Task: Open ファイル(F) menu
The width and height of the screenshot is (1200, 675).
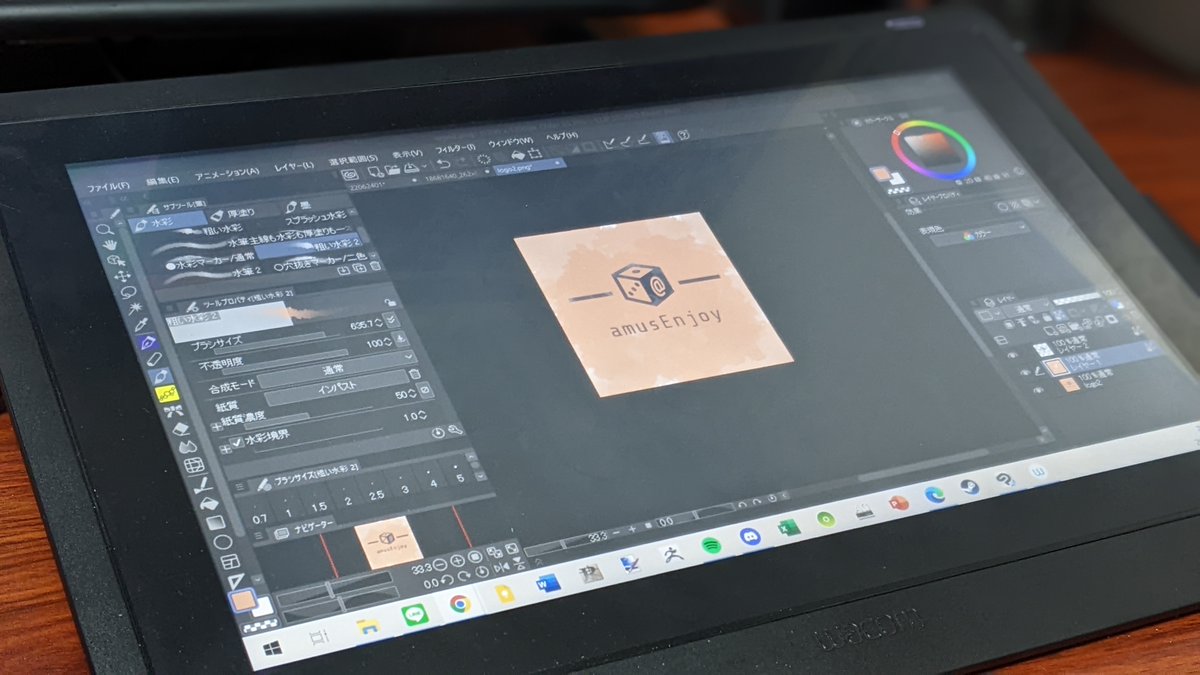Action: [x=107, y=186]
